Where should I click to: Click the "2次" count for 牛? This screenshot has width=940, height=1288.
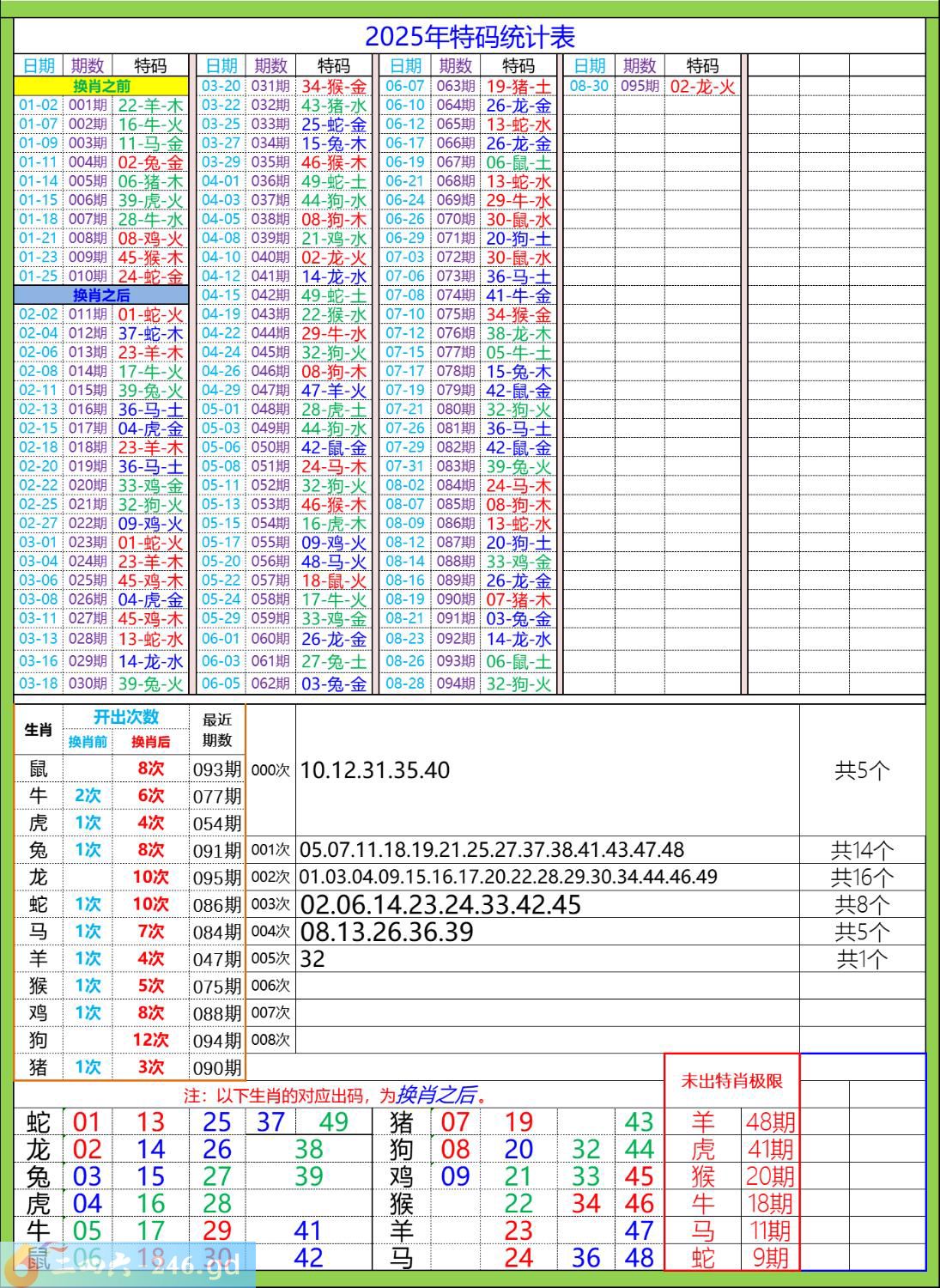point(88,796)
